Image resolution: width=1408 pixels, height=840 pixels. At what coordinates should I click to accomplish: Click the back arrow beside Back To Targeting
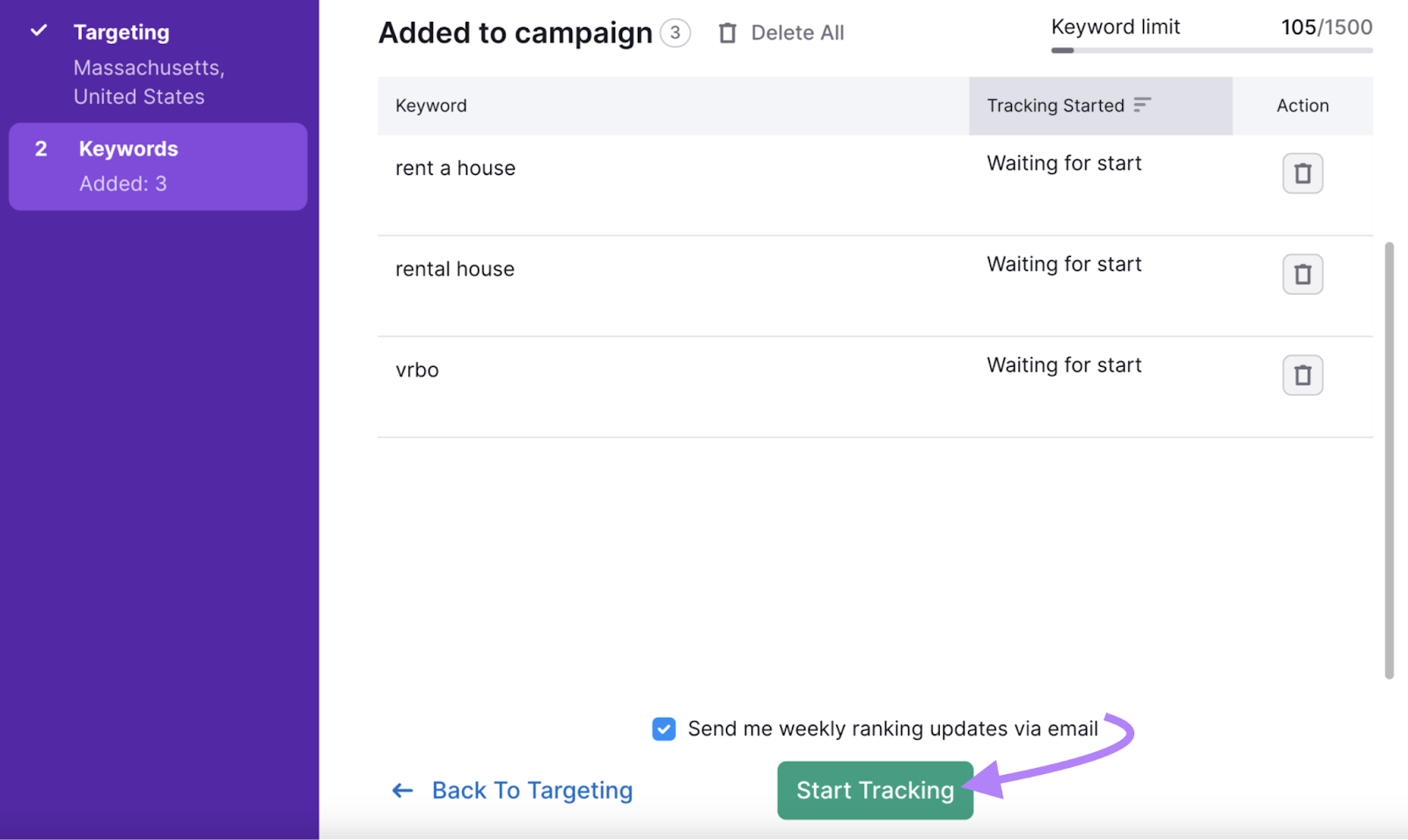point(402,791)
